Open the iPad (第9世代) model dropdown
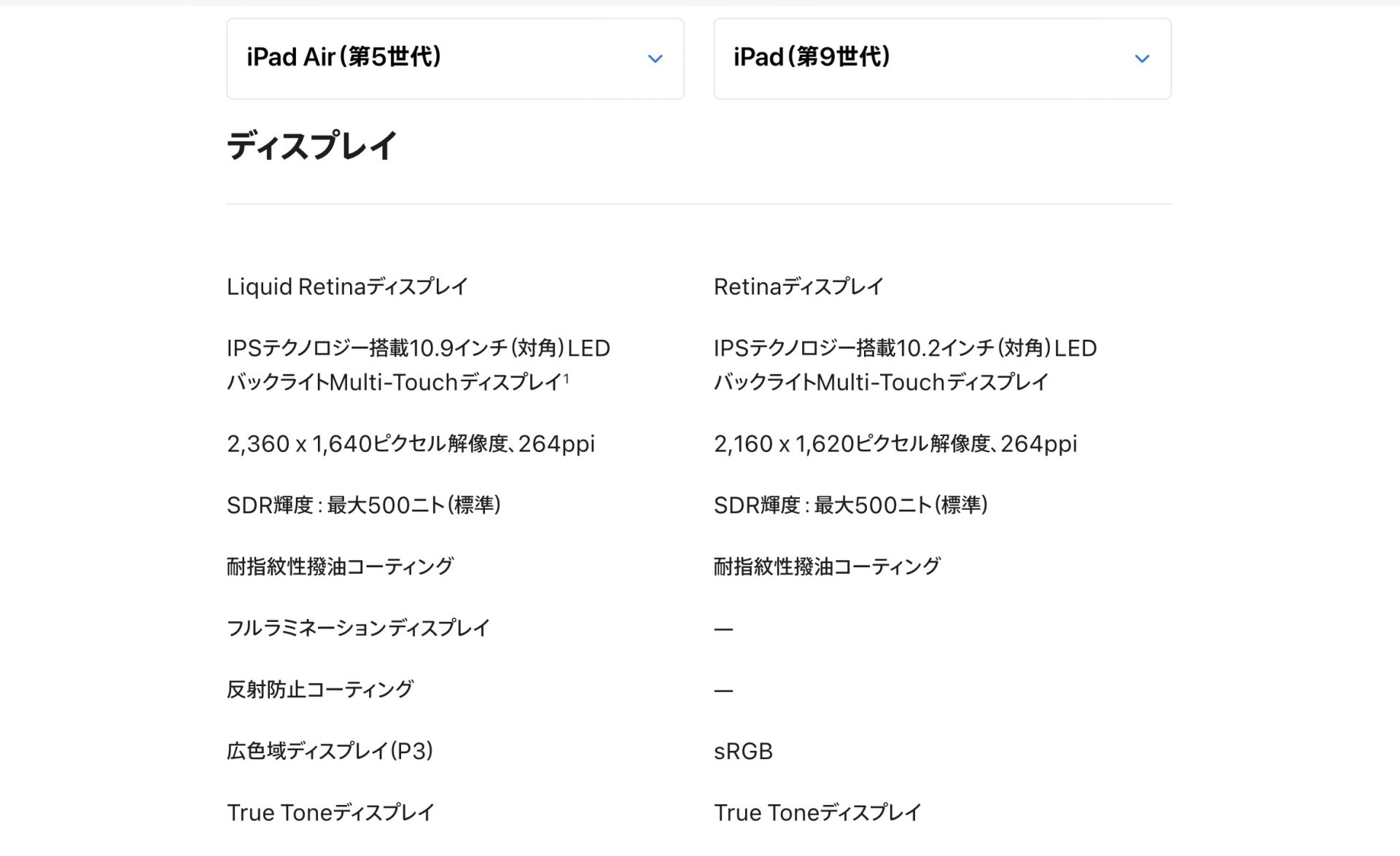 (941, 58)
